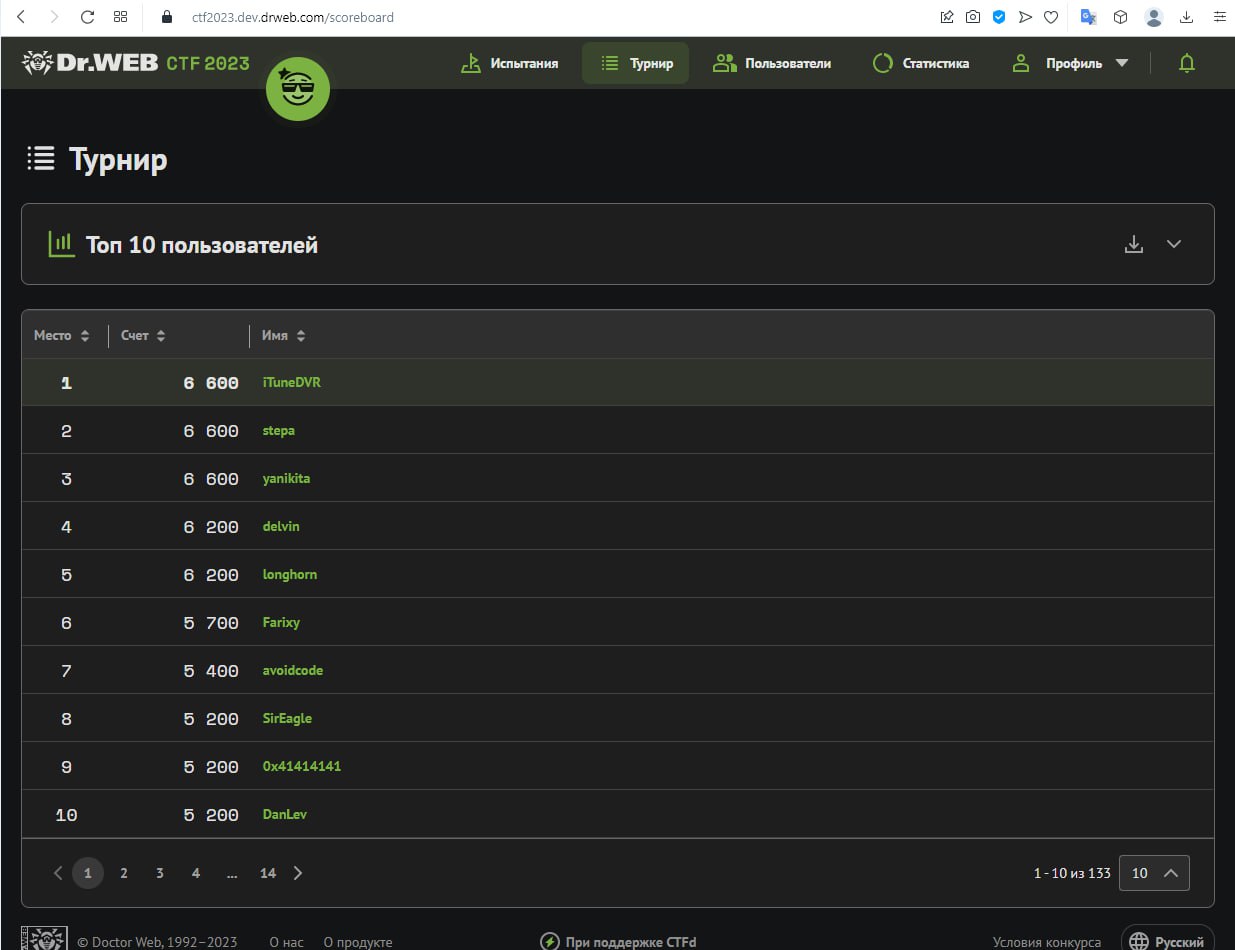This screenshot has height=950, width=1235.
Task: Select pagination page 1
Action: tap(88, 873)
